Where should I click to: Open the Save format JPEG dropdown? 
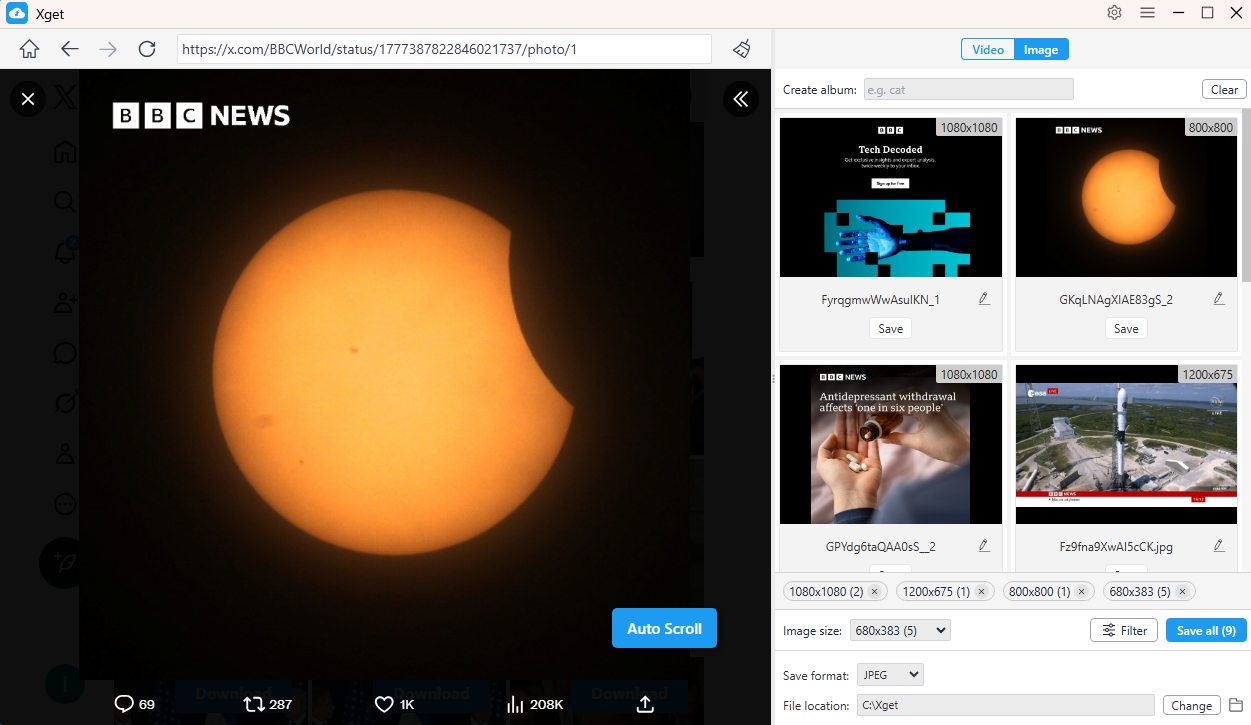pos(889,675)
